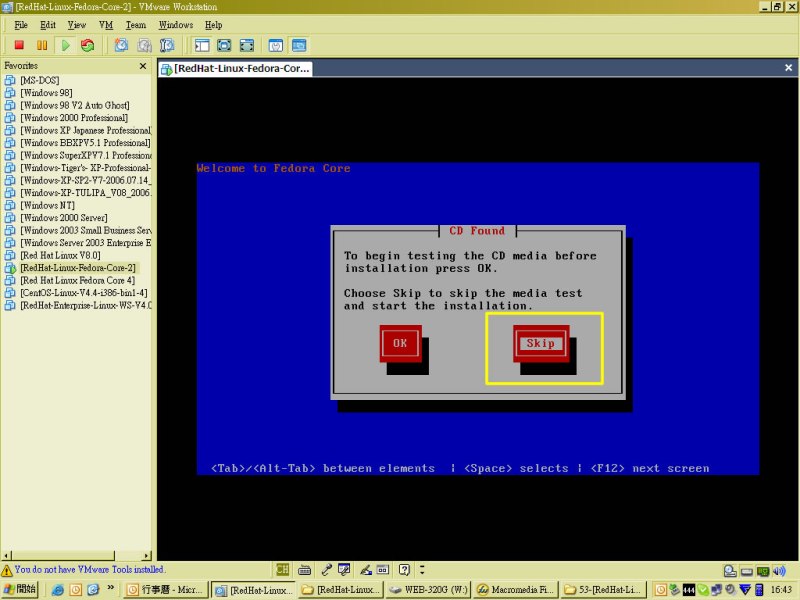Click the Quick Switch mode icon
The height and width of the screenshot is (600, 800).
click(246, 45)
